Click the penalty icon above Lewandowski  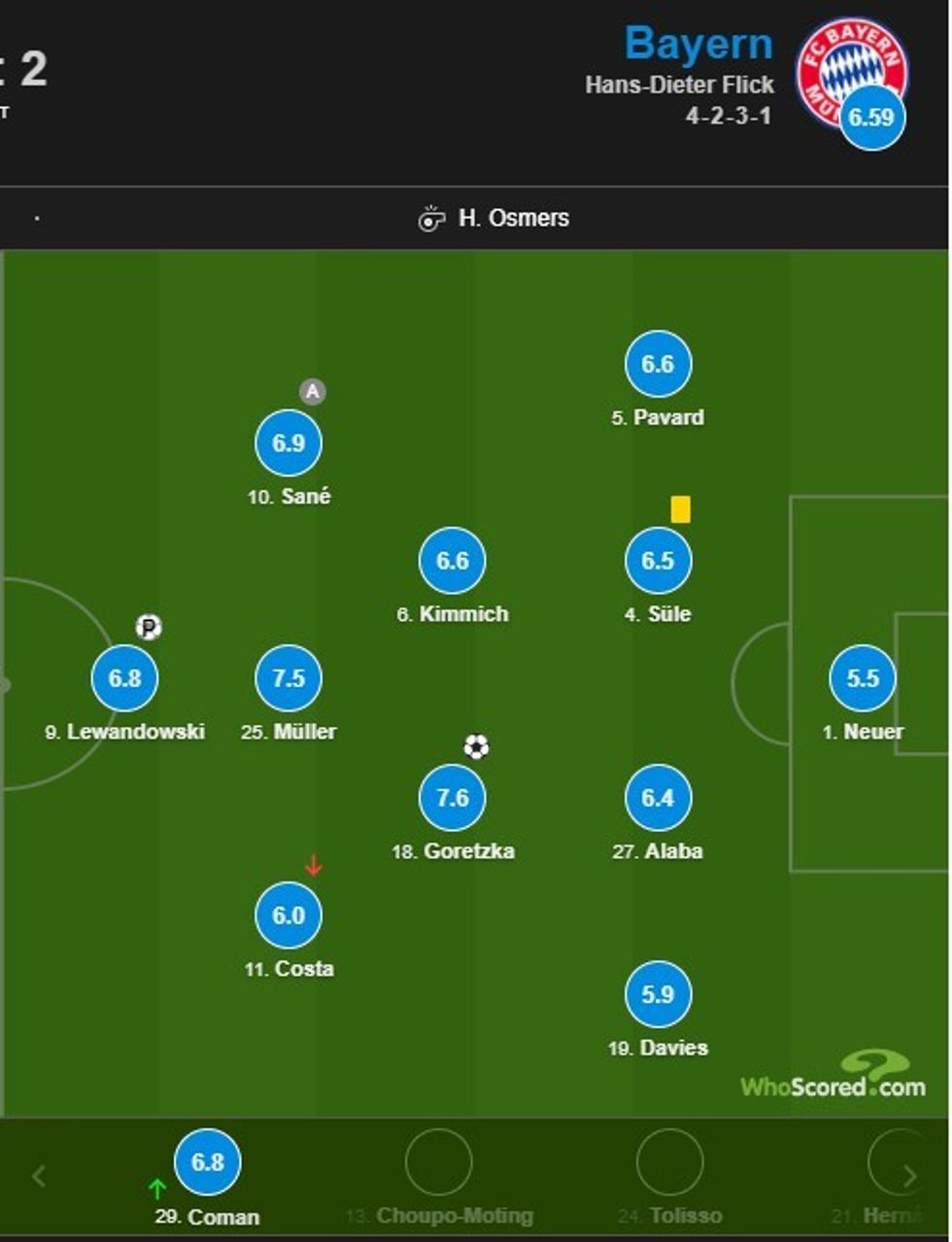pos(149,628)
